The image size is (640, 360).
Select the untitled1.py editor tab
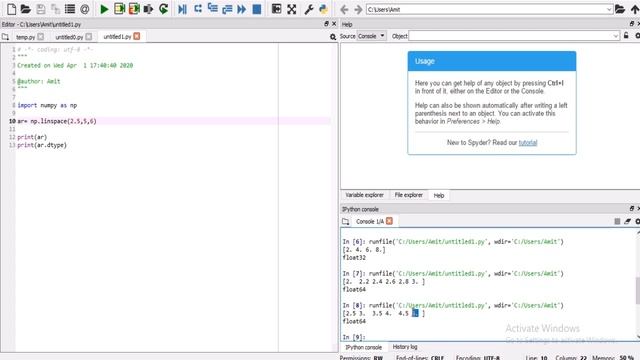(117, 37)
